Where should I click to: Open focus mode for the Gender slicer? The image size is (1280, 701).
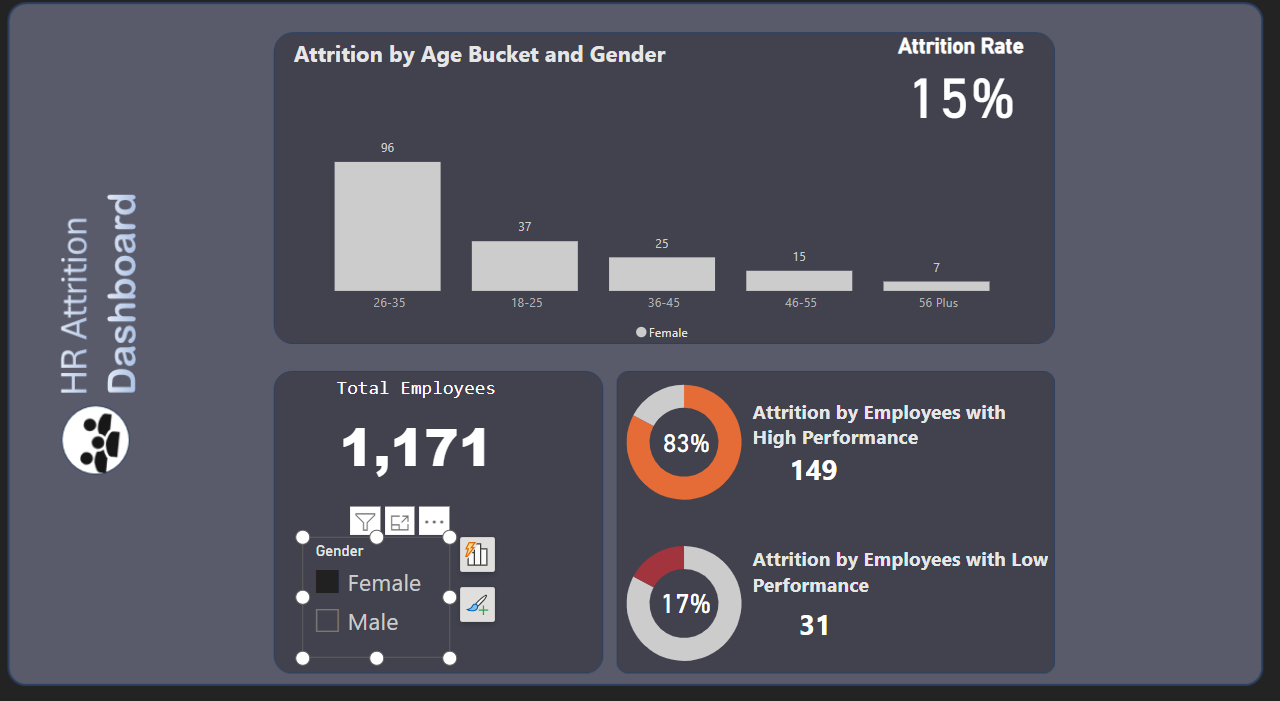[x=400, y=521]
